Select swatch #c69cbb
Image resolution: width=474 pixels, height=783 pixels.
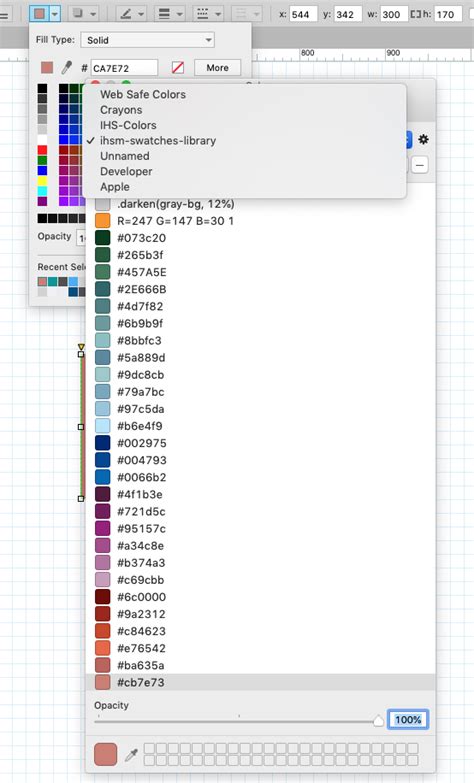click(x=260, y=580)
